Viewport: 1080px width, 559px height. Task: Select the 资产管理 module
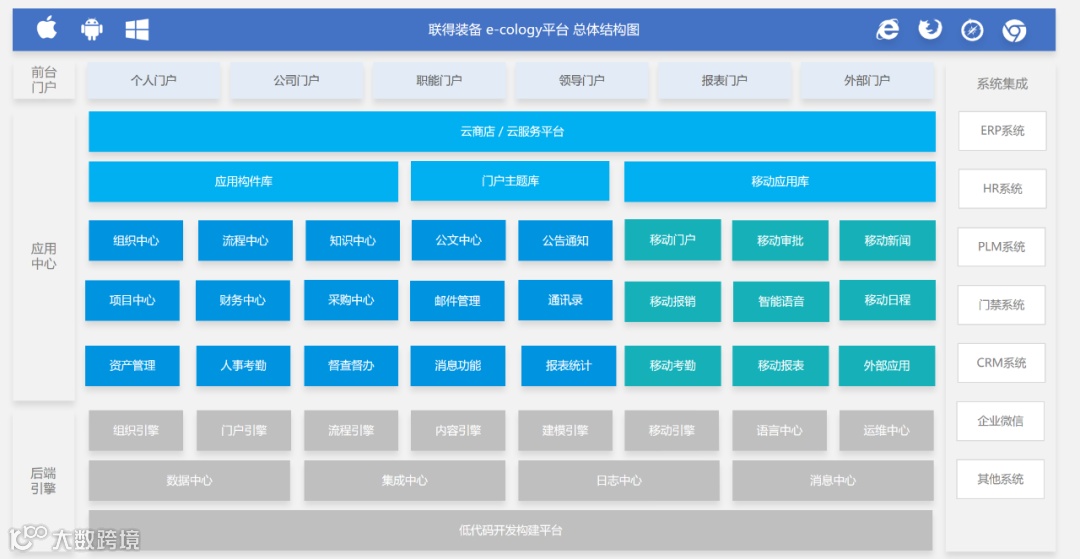pos(132,366)
